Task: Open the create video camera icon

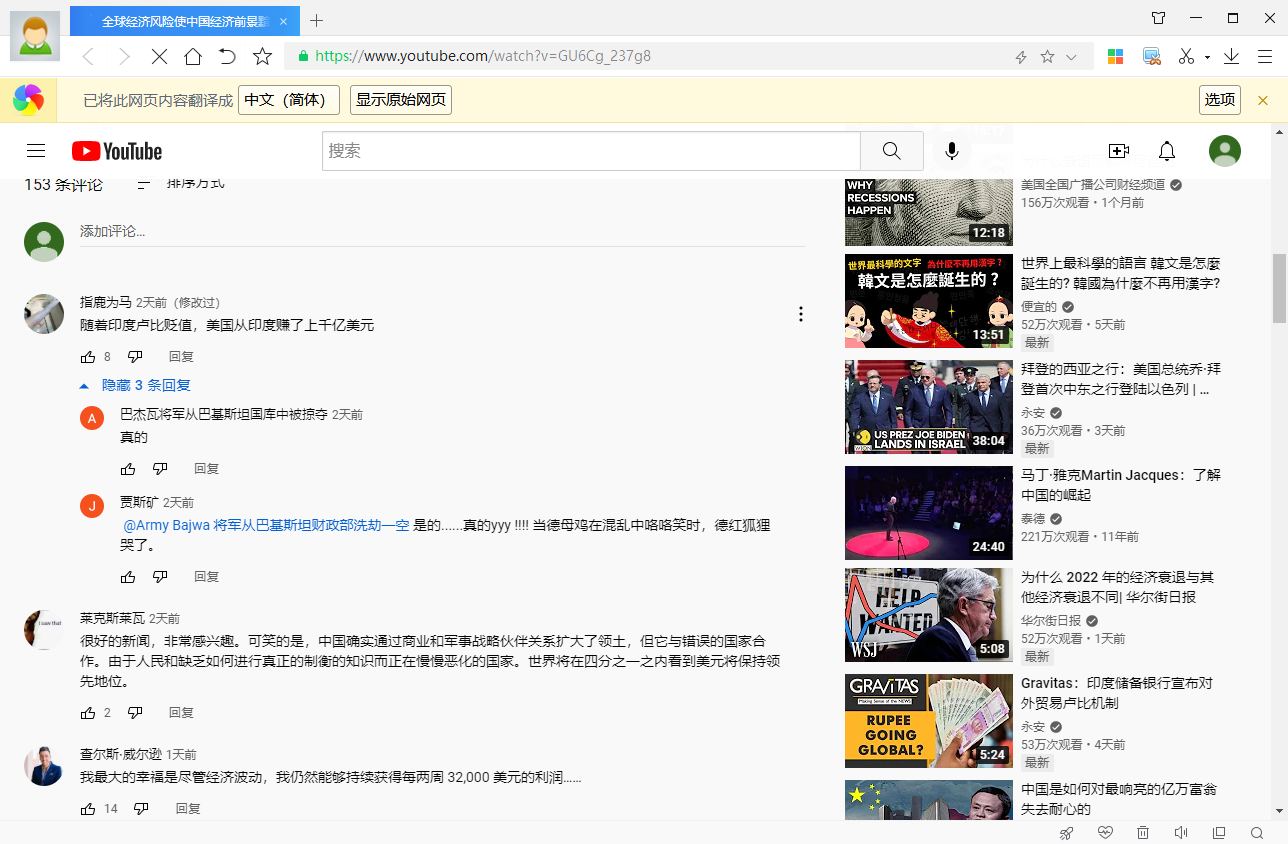Action: tap(1119, 151)
